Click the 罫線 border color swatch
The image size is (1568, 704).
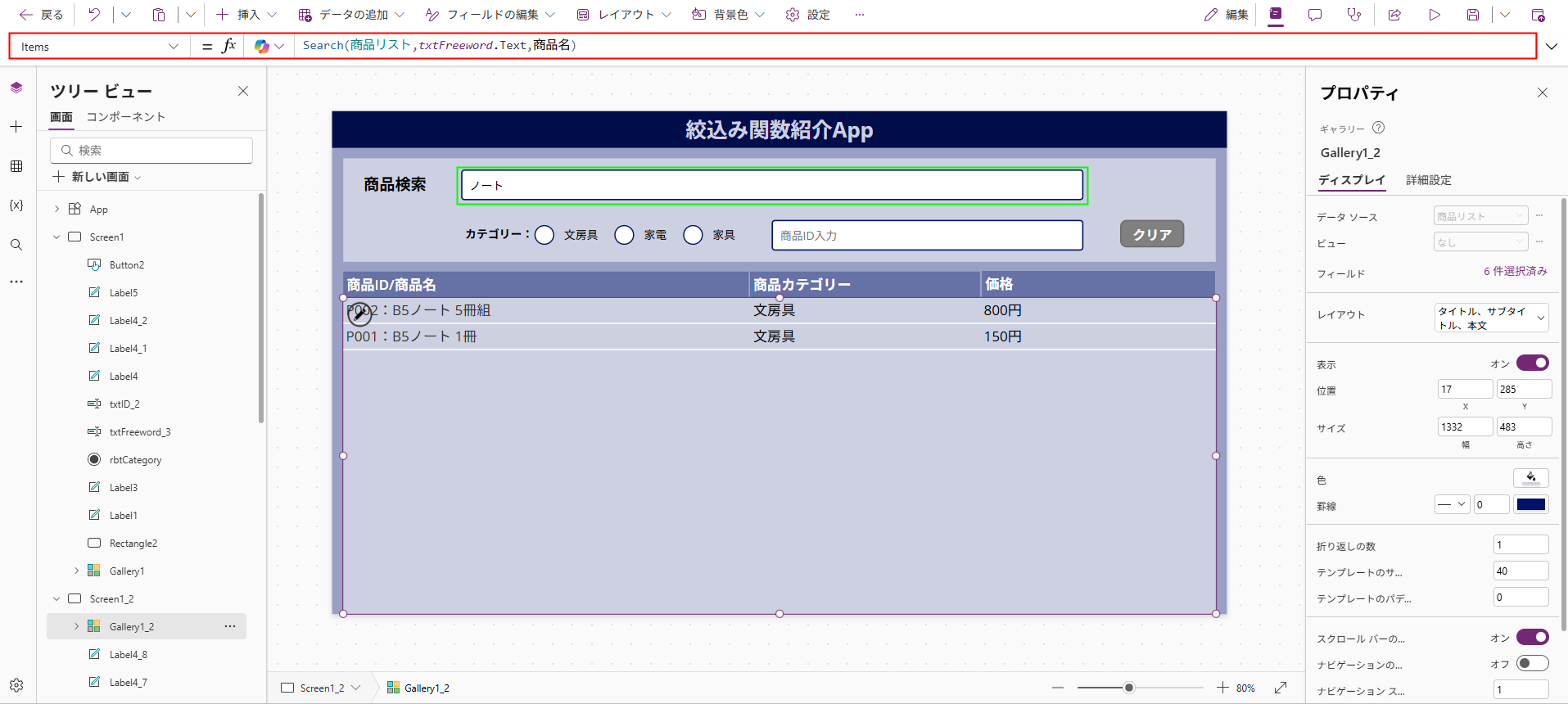click(1530, 504)
